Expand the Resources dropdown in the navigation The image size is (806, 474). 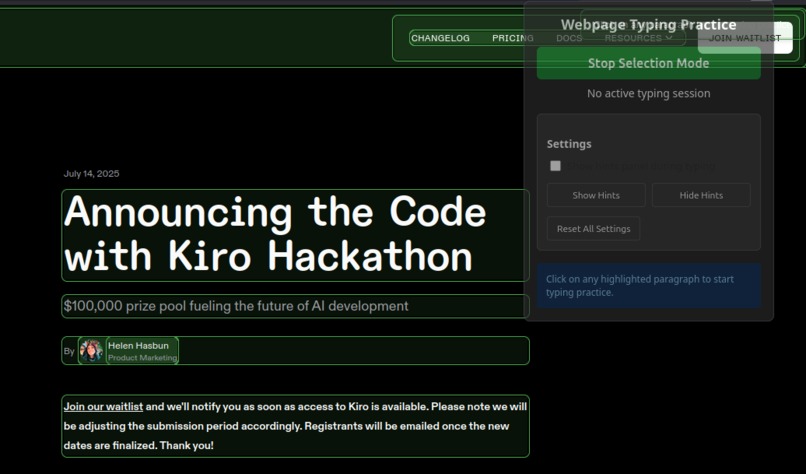pyautogui.click(x=638, y=38)
